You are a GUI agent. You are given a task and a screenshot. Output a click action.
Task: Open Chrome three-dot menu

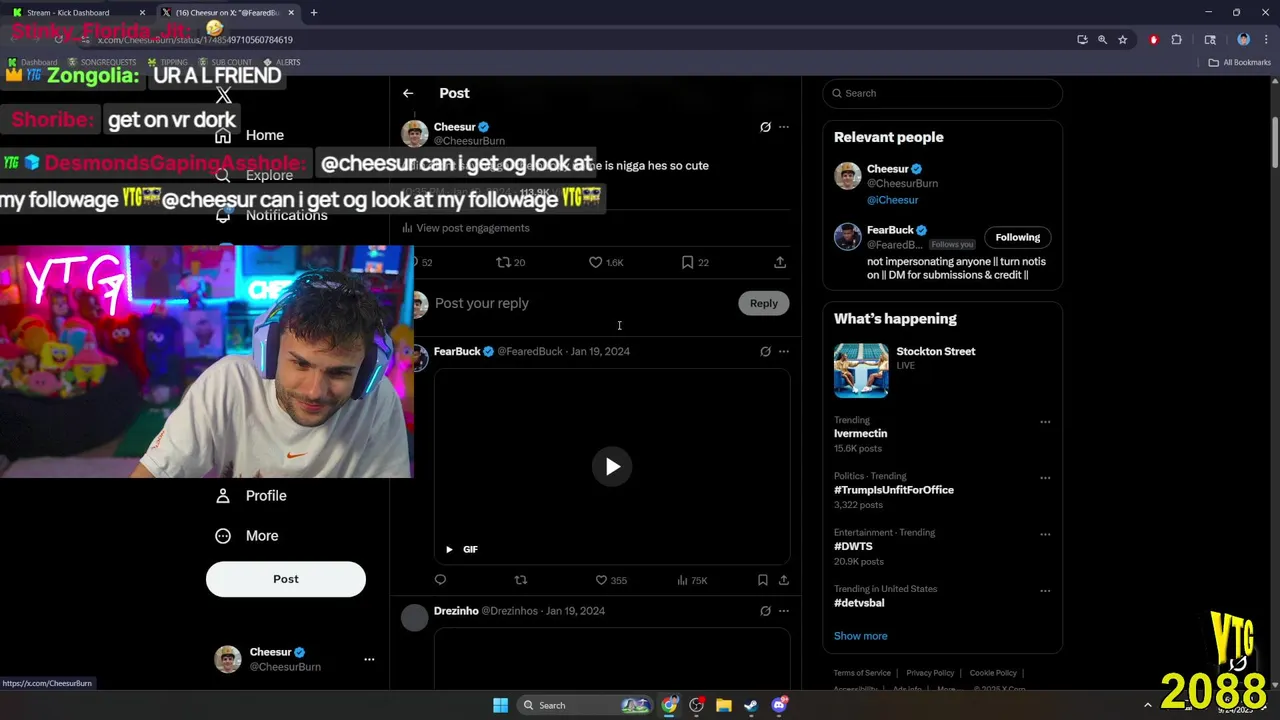click(x=1265, y=40)
